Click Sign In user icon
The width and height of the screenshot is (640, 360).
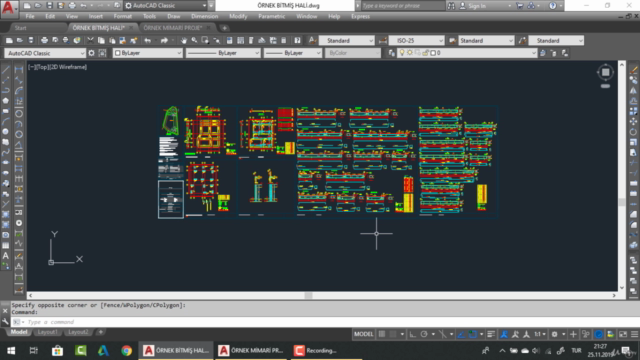coord(462,6)
